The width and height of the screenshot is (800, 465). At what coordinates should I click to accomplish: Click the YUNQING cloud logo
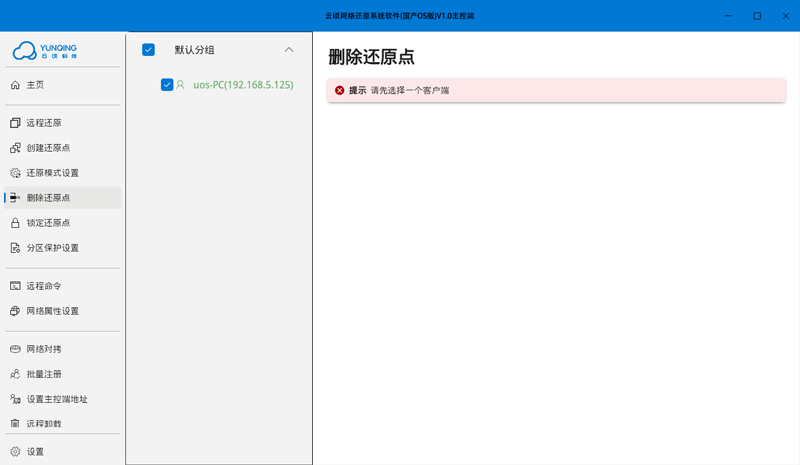pos(45,51)
